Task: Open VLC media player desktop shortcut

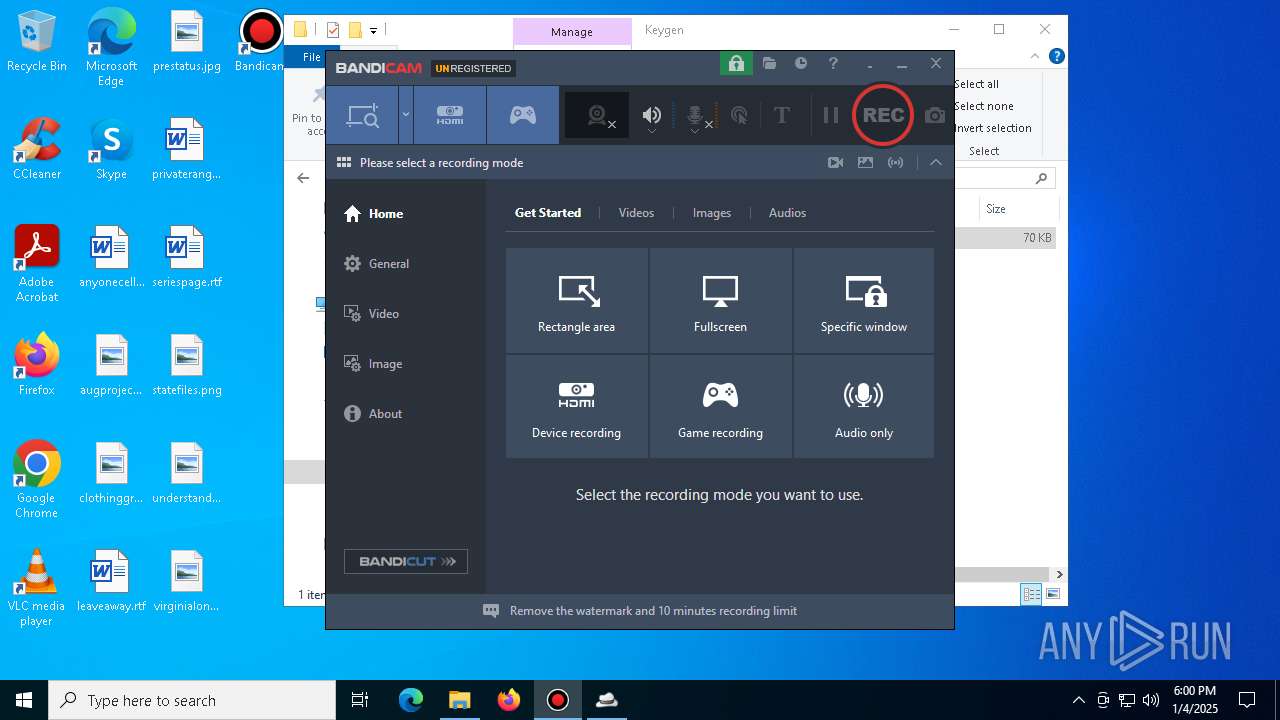Action: pos(37,587)
